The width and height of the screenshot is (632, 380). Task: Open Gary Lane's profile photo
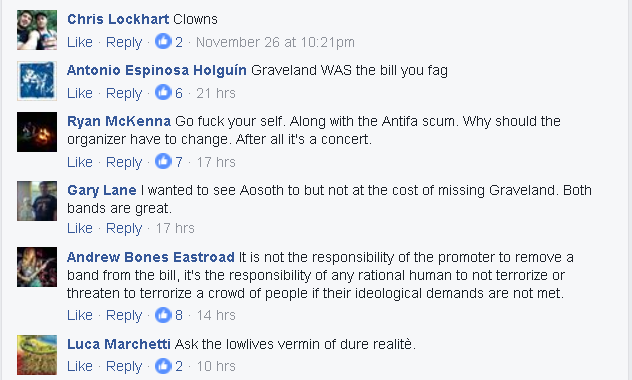coord(37,201)
